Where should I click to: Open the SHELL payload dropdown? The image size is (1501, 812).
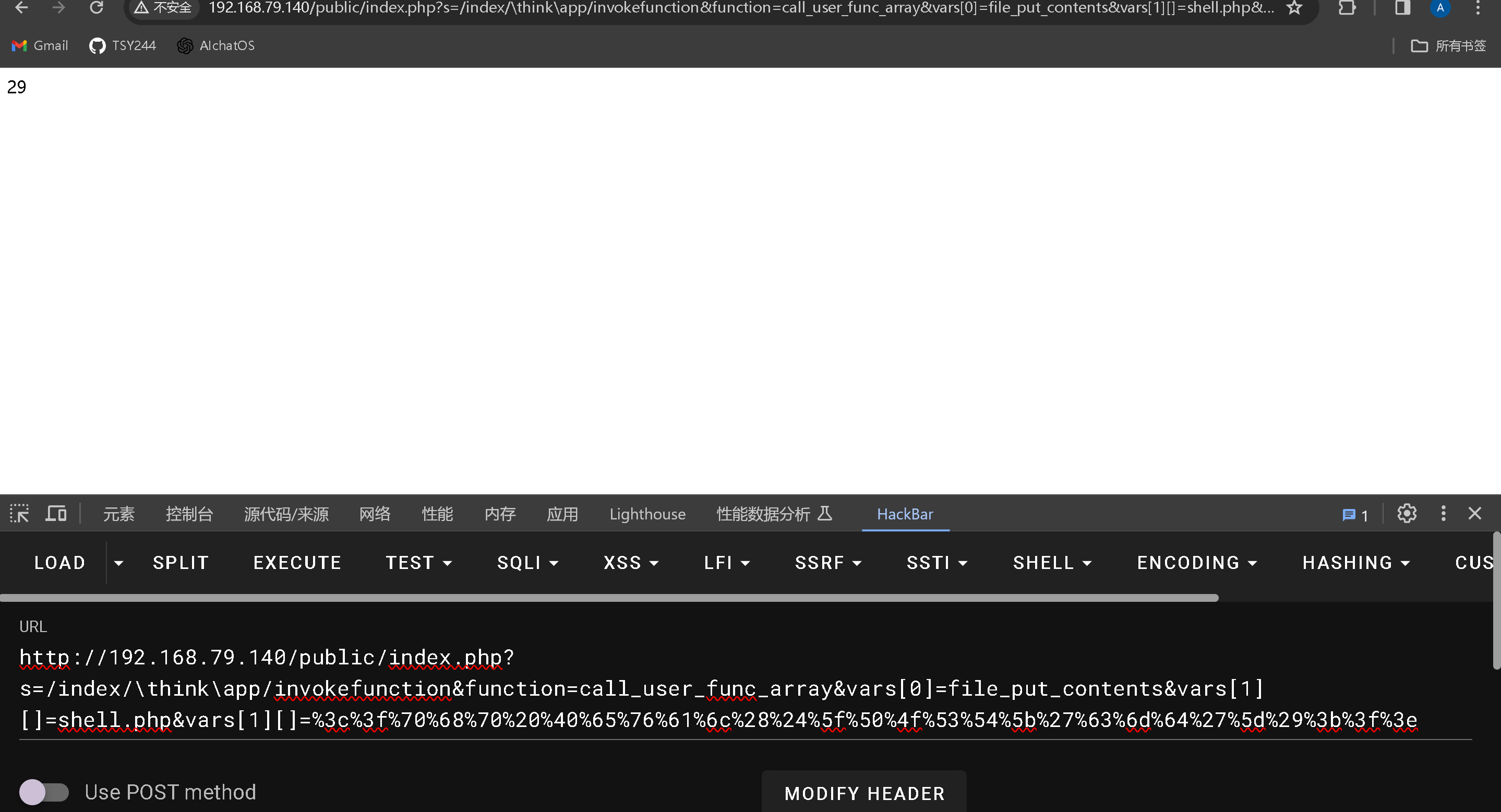1052,563
